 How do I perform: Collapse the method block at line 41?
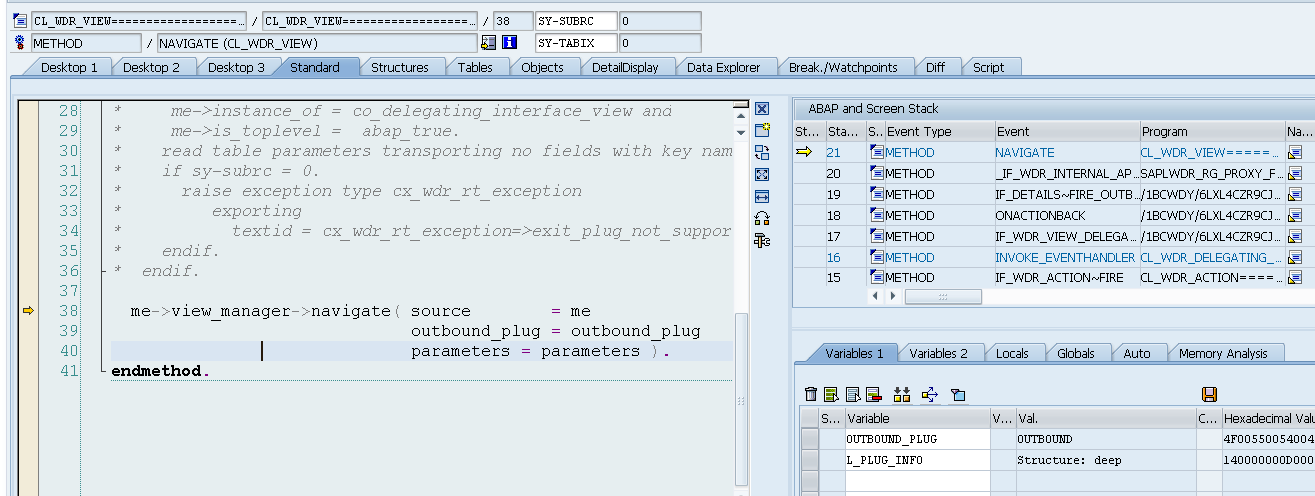coord(103,371)
